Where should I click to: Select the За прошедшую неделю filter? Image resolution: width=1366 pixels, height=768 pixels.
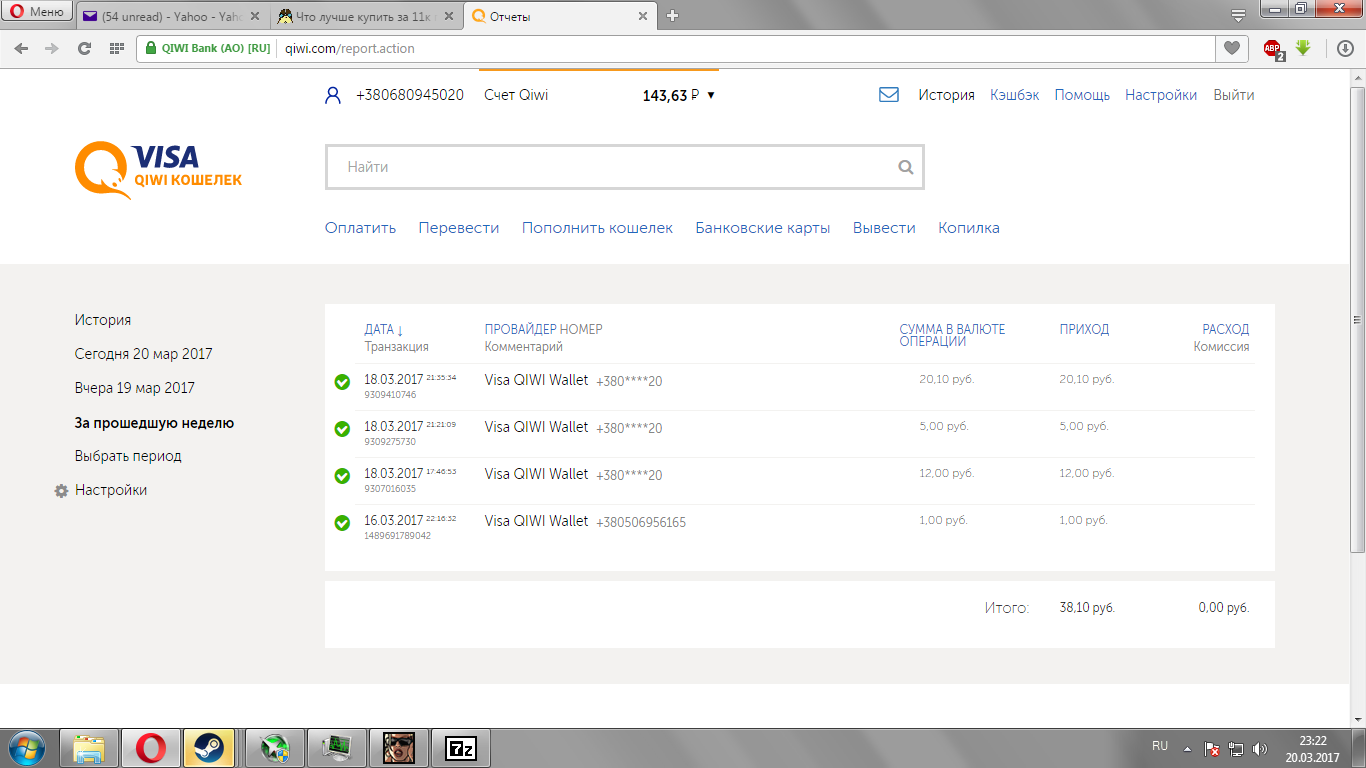(x=154, y=423)
